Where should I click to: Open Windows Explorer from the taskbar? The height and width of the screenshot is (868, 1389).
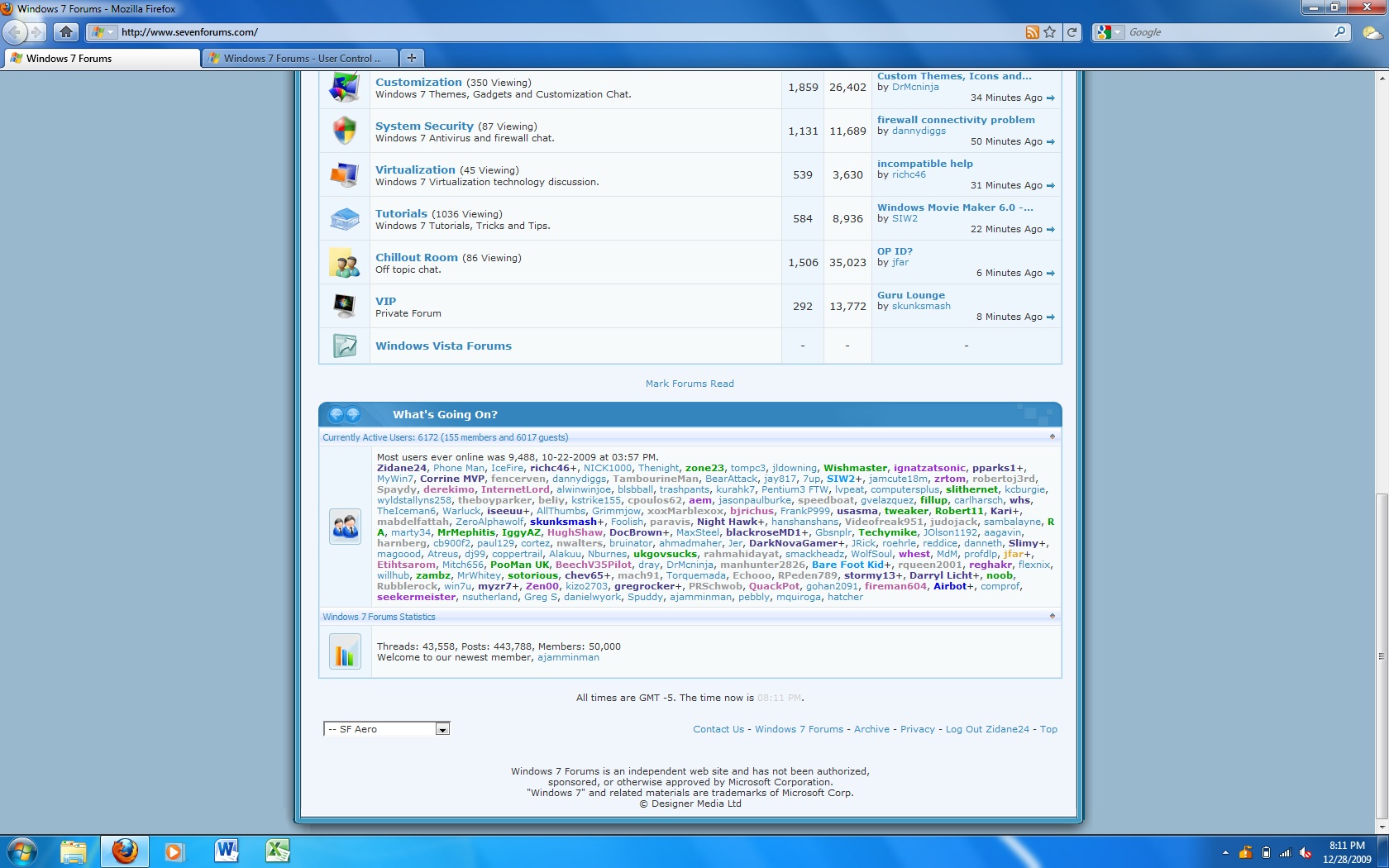tap(74, 851)
